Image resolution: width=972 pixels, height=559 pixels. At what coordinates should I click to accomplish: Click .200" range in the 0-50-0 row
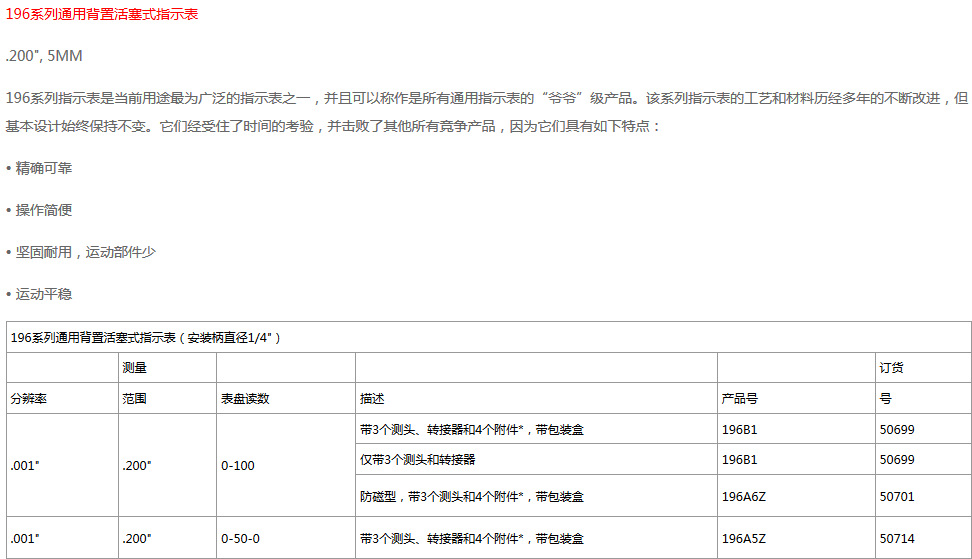pos(136,539)
